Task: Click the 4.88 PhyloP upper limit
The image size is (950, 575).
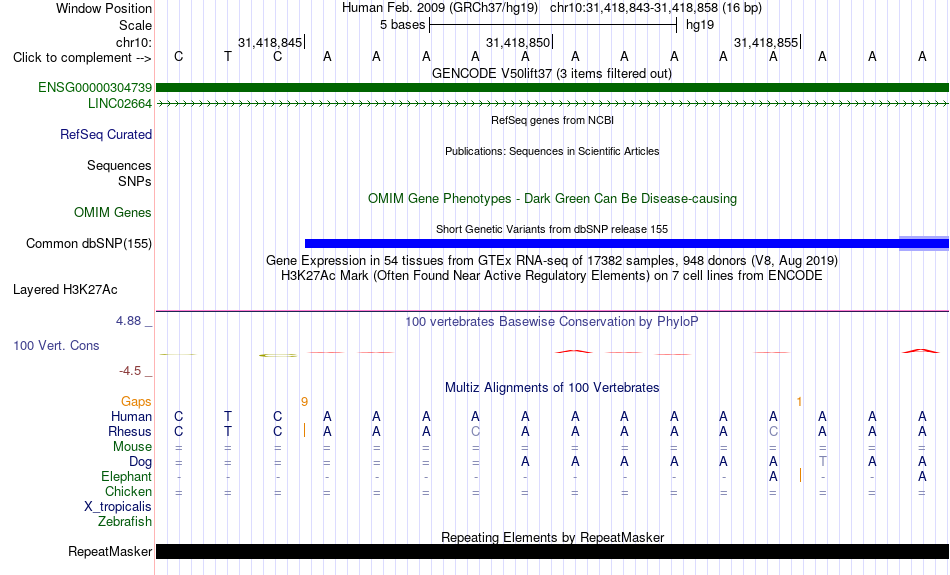Action: tap(128, 321)
